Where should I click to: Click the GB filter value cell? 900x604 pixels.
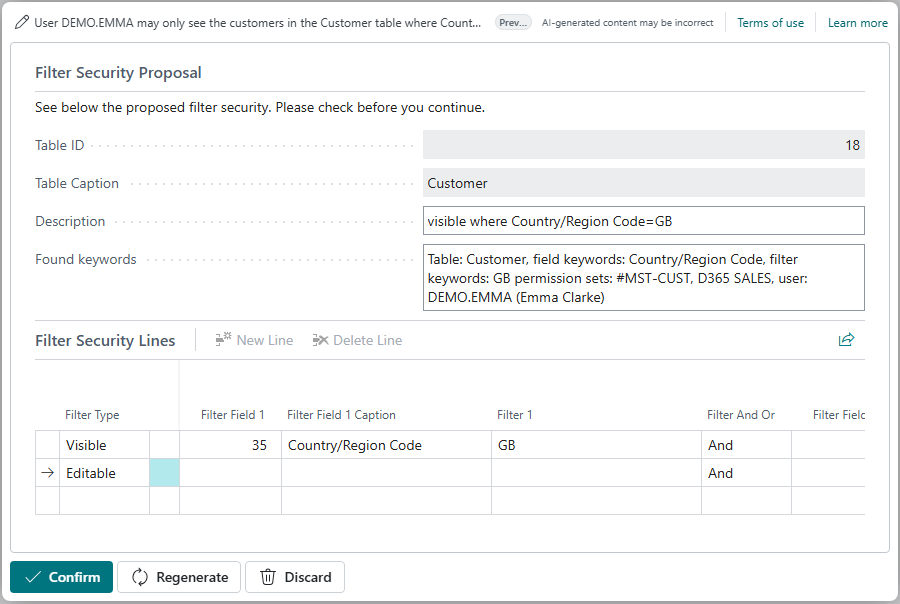click(596, 445)
